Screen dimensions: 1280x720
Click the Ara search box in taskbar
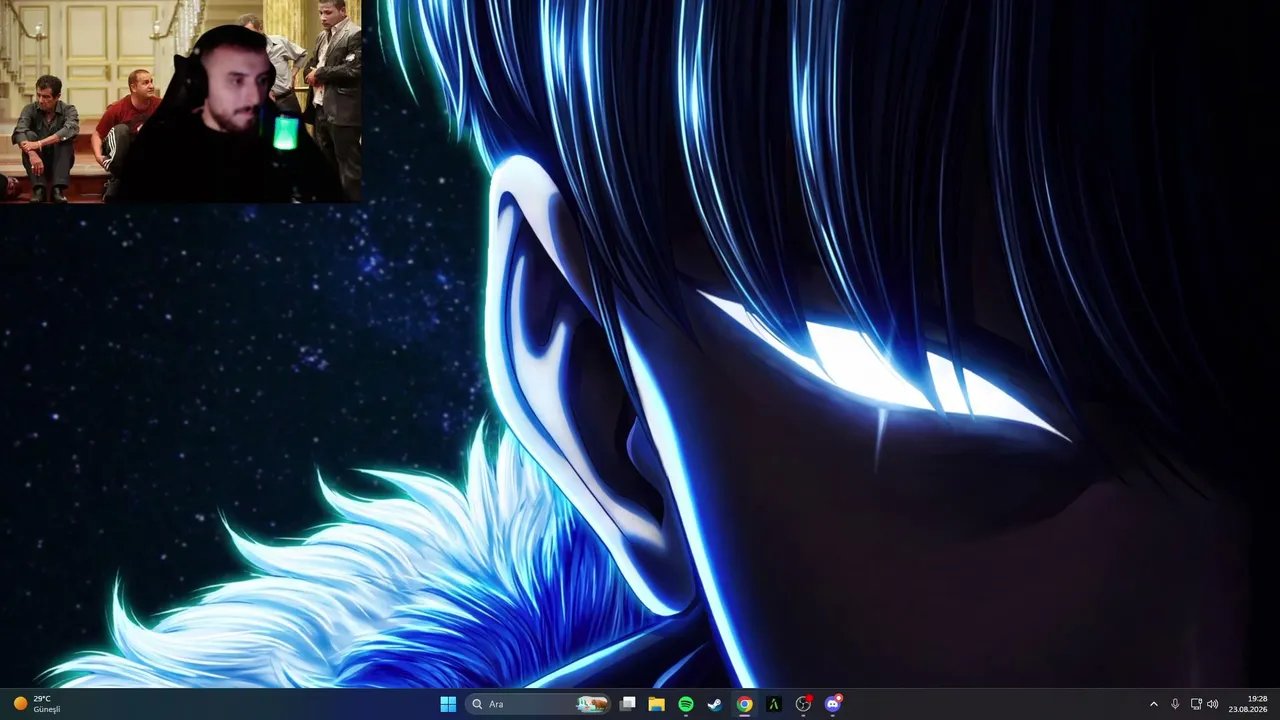(x=539, y=704)
